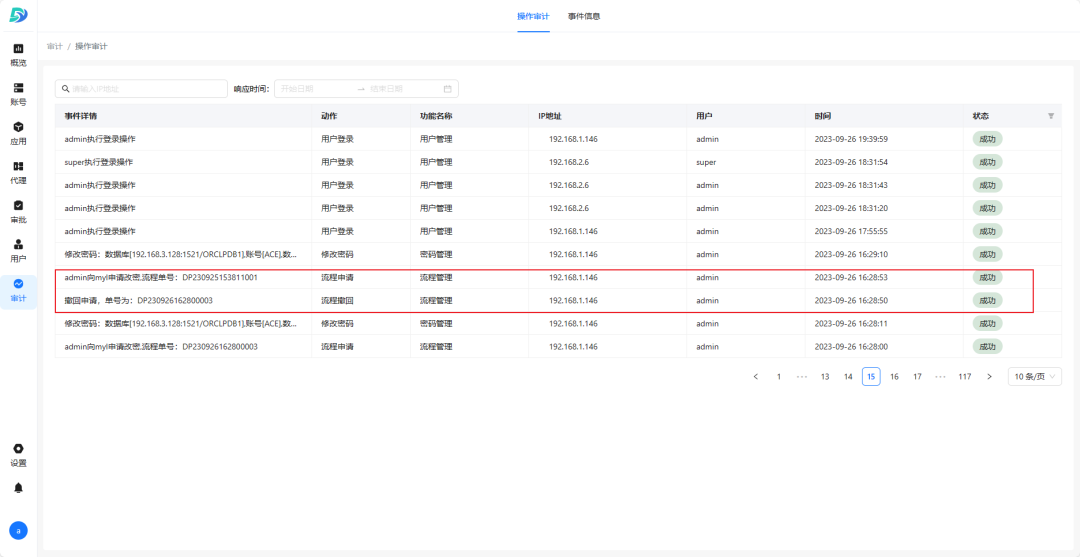Click timestamp 2023-09-26 18:31:20
Viewport: 1080px width, 557px height.
pyautogui.click(x=851, y=208)
